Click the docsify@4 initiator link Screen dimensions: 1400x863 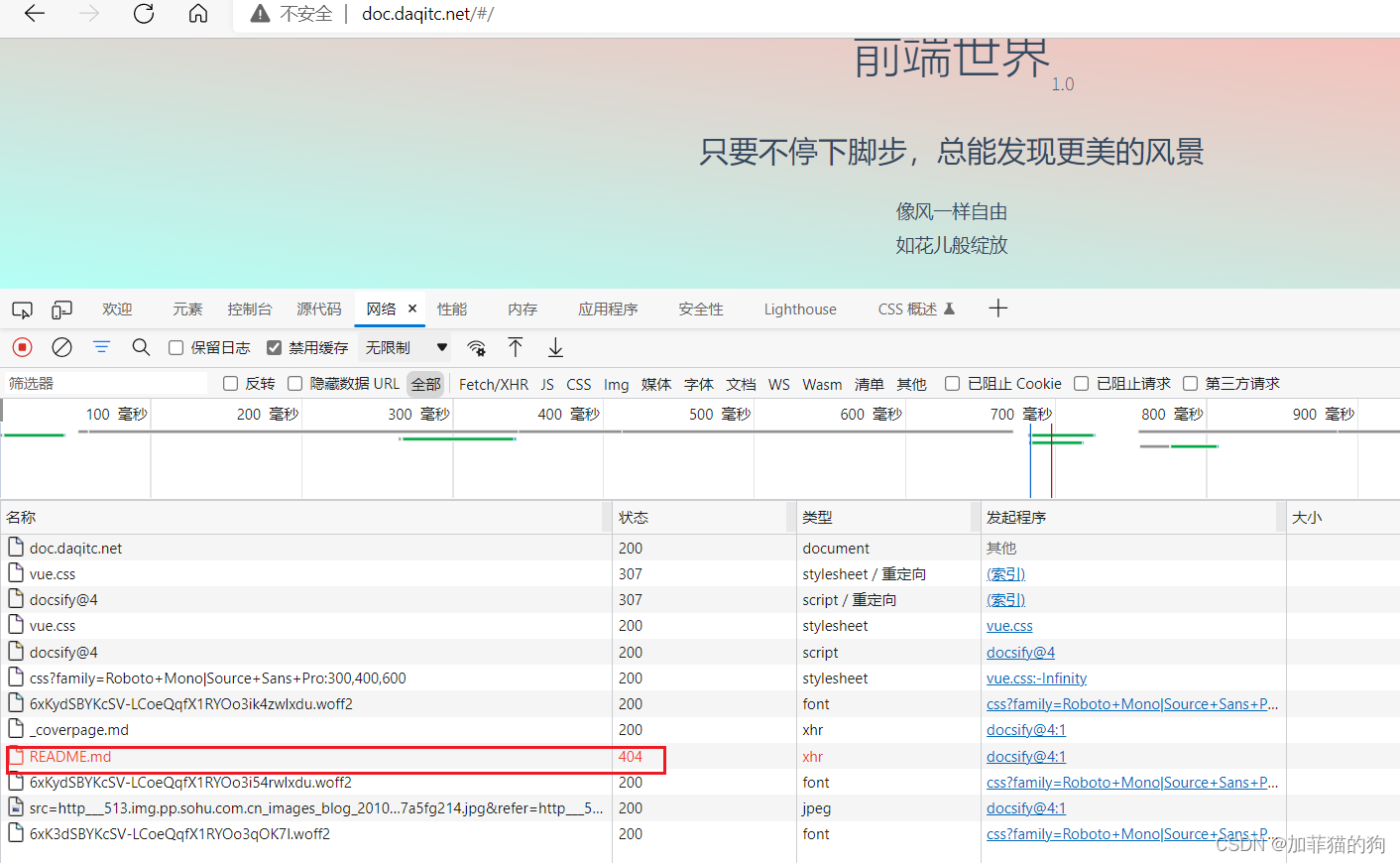click(x=1020, y=652)
